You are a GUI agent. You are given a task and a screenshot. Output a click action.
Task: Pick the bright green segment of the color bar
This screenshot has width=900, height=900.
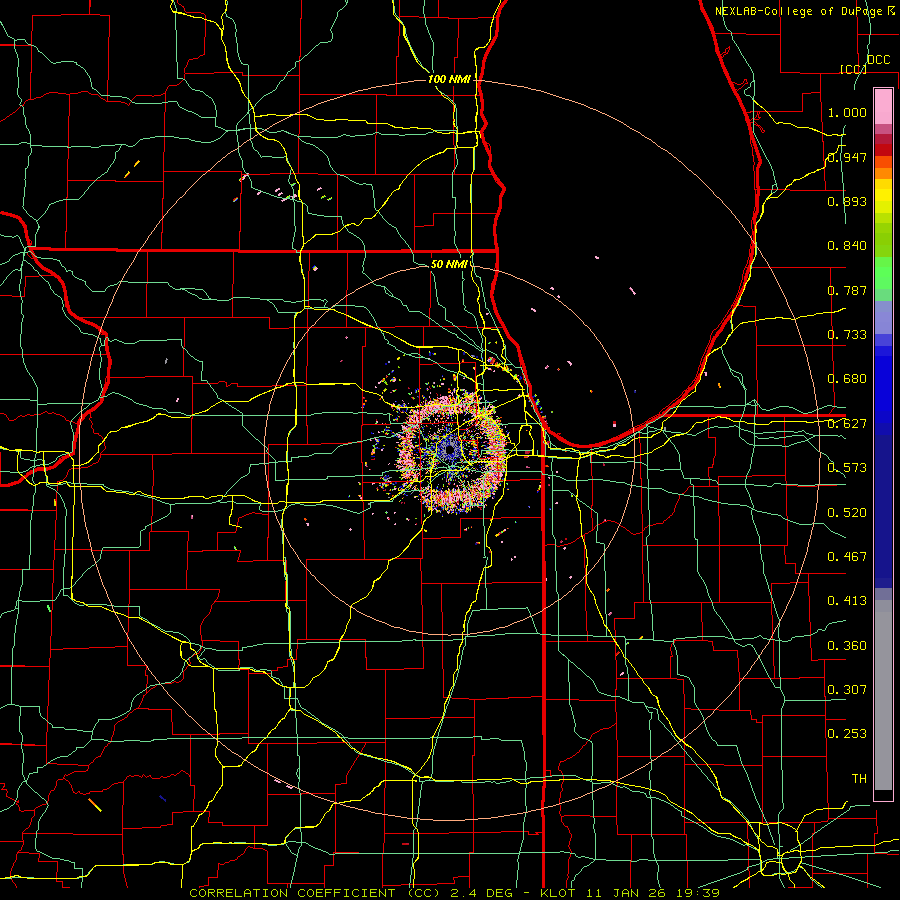click(883, 274)
